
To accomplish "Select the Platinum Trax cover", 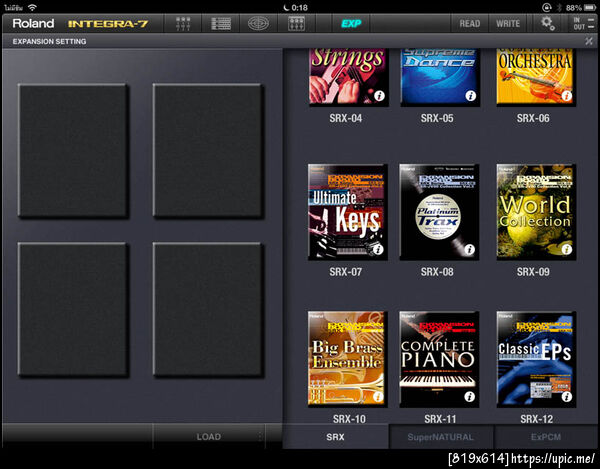I will (439, 212).
